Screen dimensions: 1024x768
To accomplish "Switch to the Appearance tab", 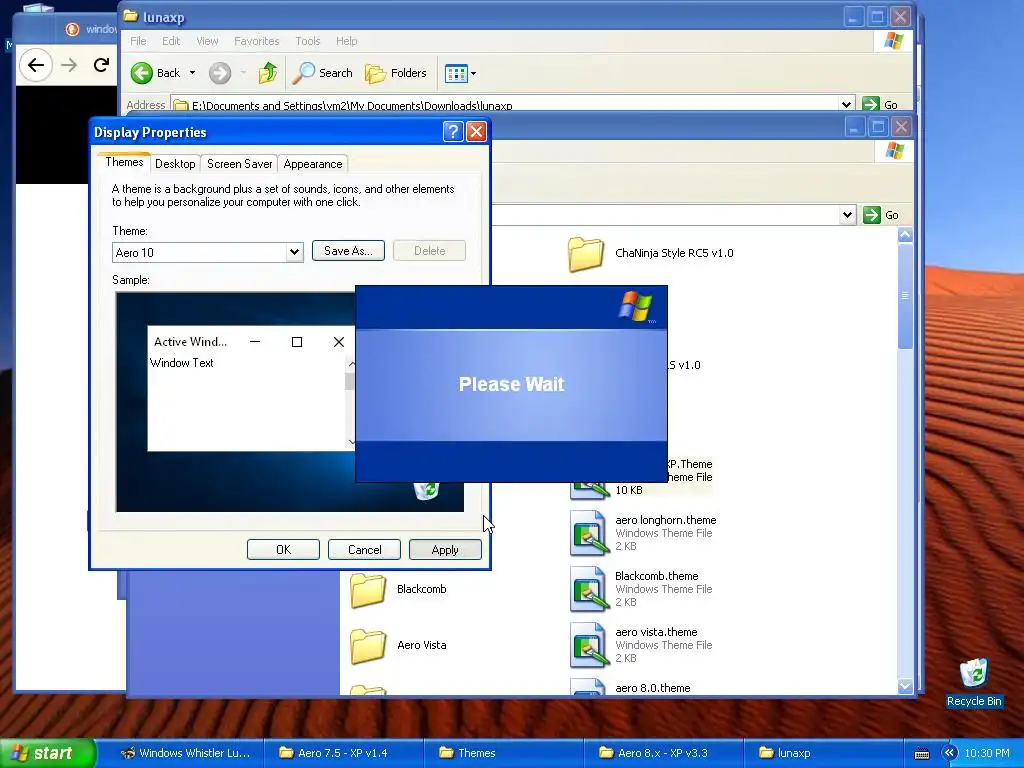I will coord(313,164).
